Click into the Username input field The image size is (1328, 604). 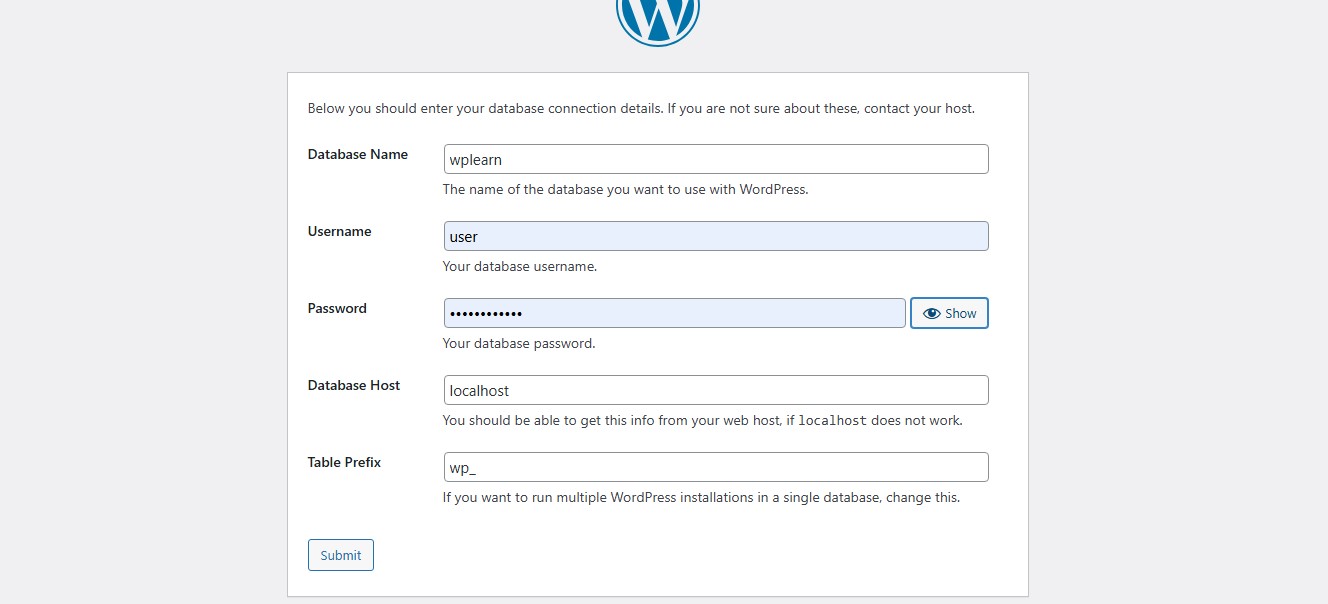[x=715, y=236]
